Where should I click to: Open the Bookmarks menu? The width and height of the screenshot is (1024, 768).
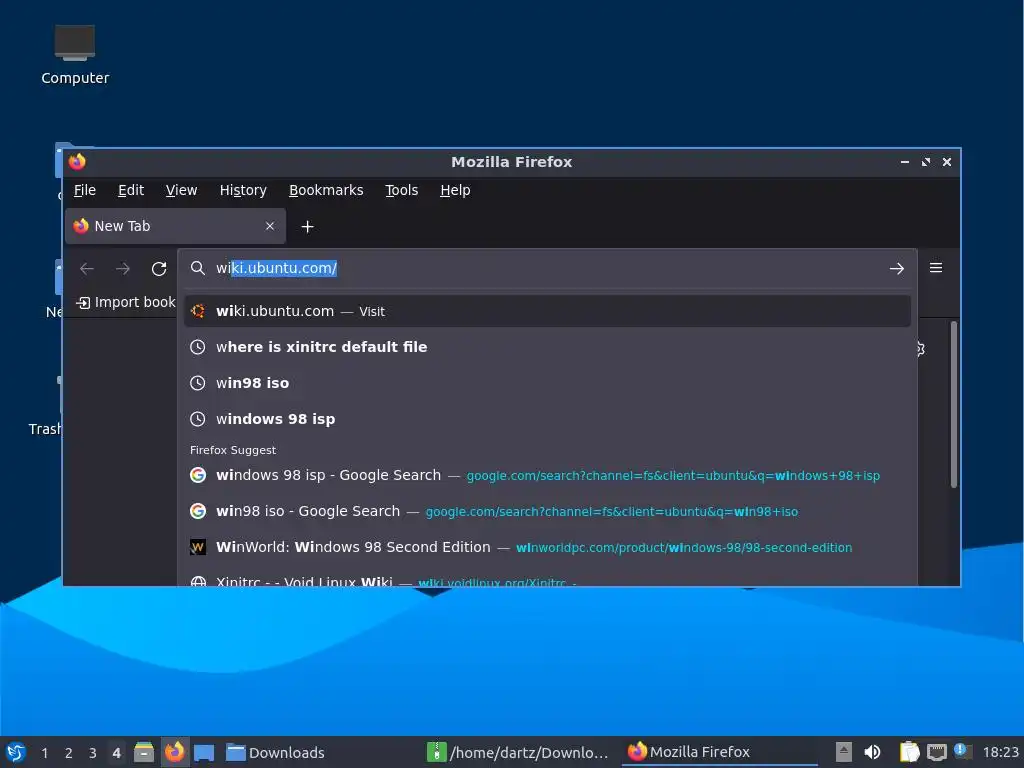[x=326, y=190]
